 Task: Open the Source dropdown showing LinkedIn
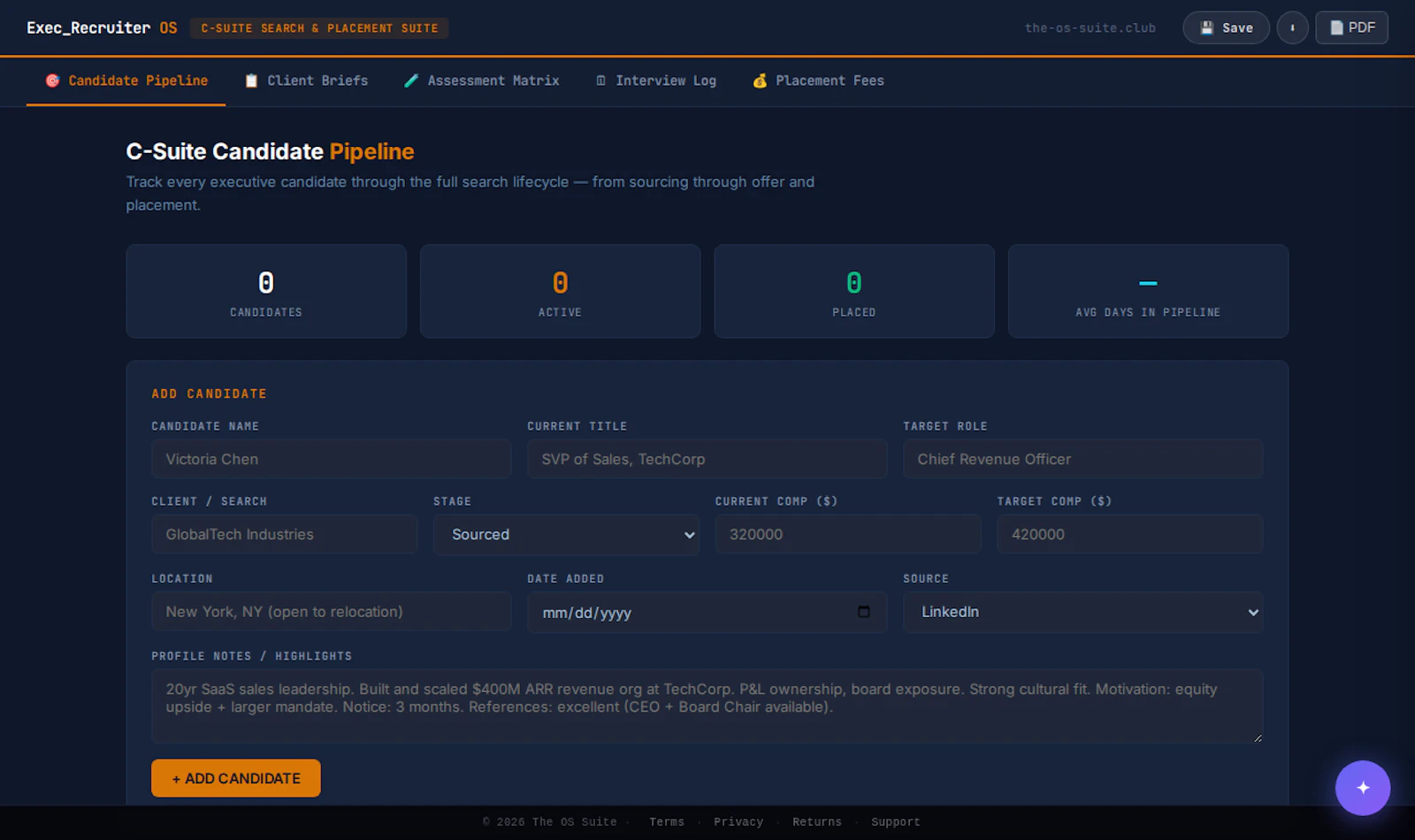1082,612
